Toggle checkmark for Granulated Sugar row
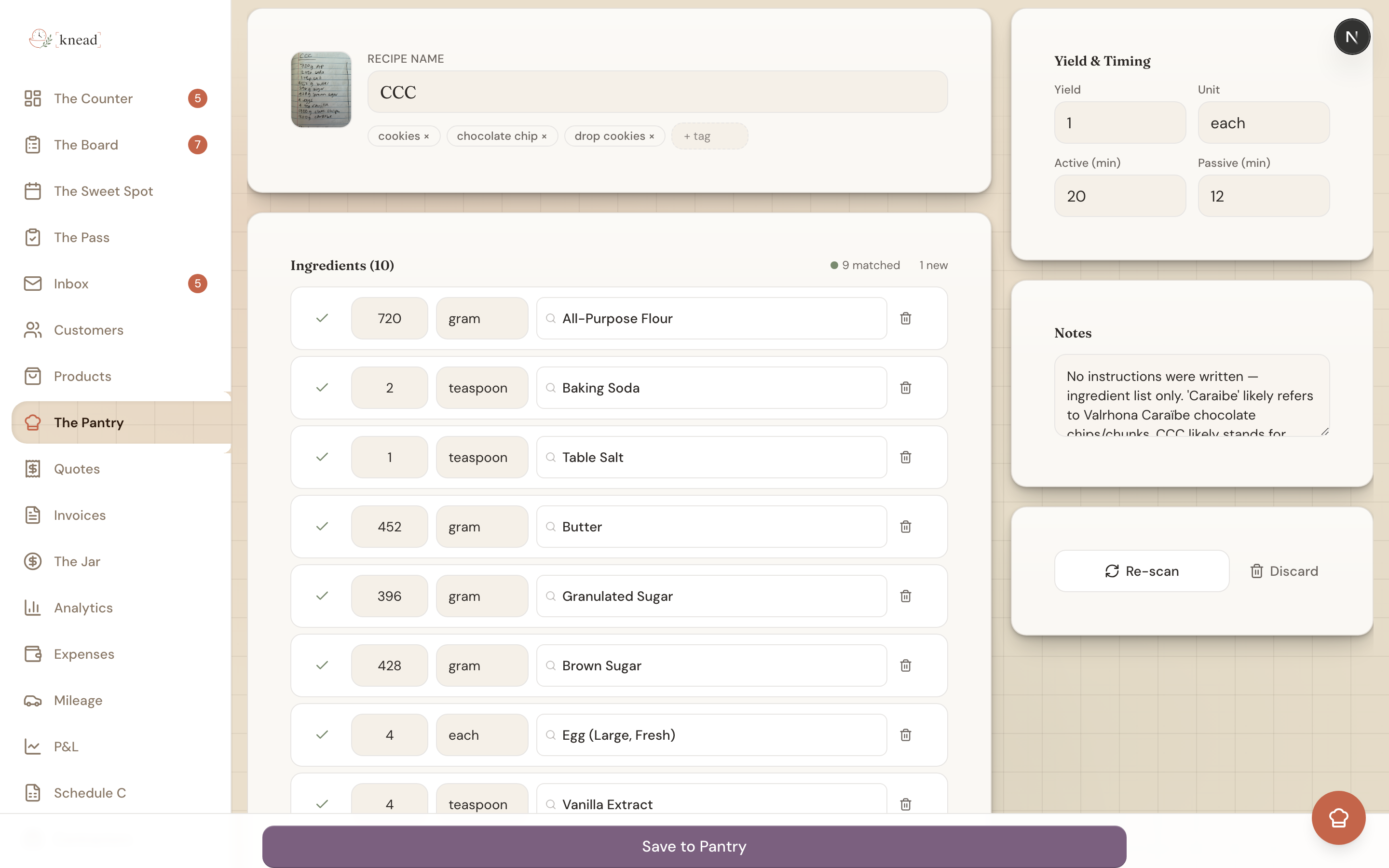 tap(322, 596)
